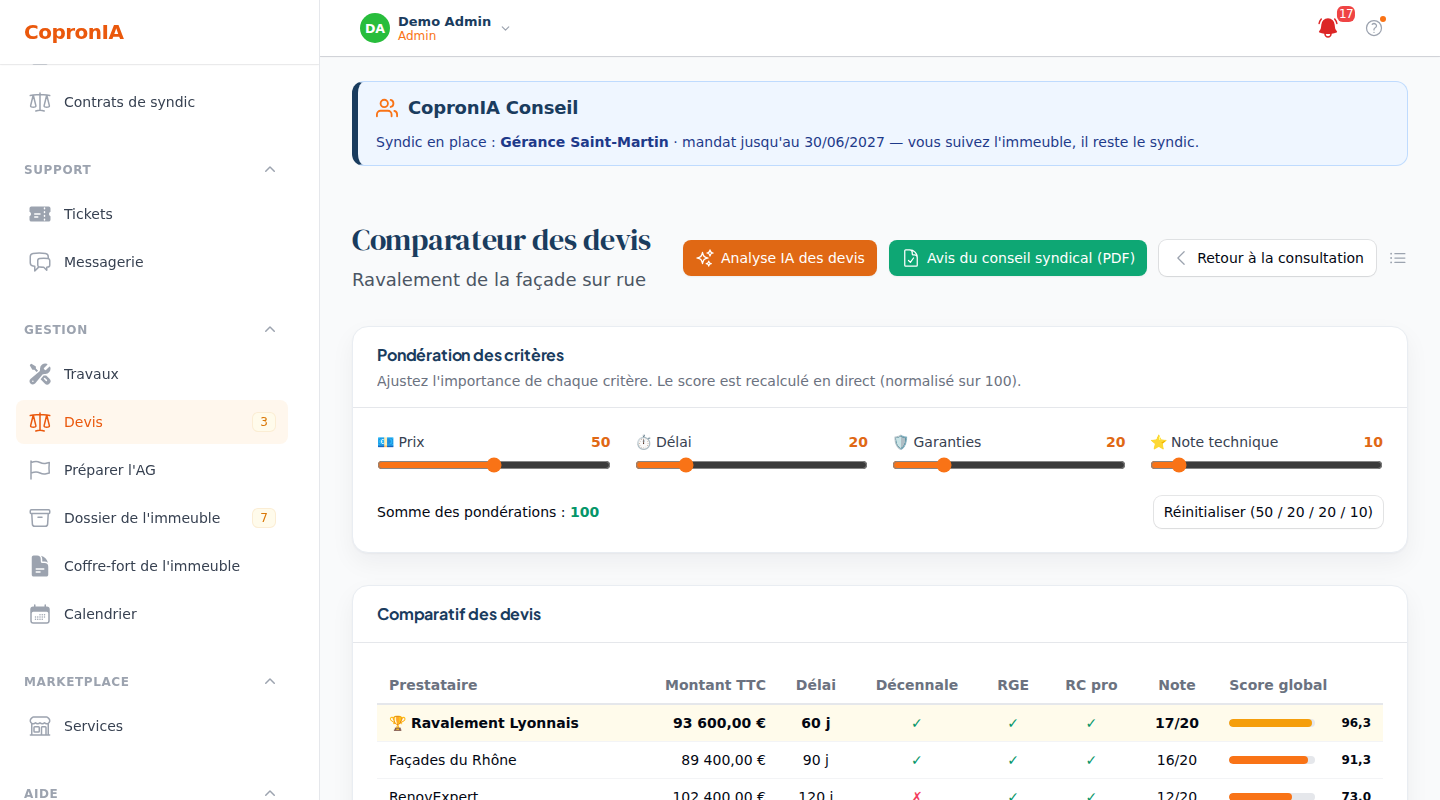Click the Prix weighting slider handle
The image size is (1440, 800).
tap(493, 465)
